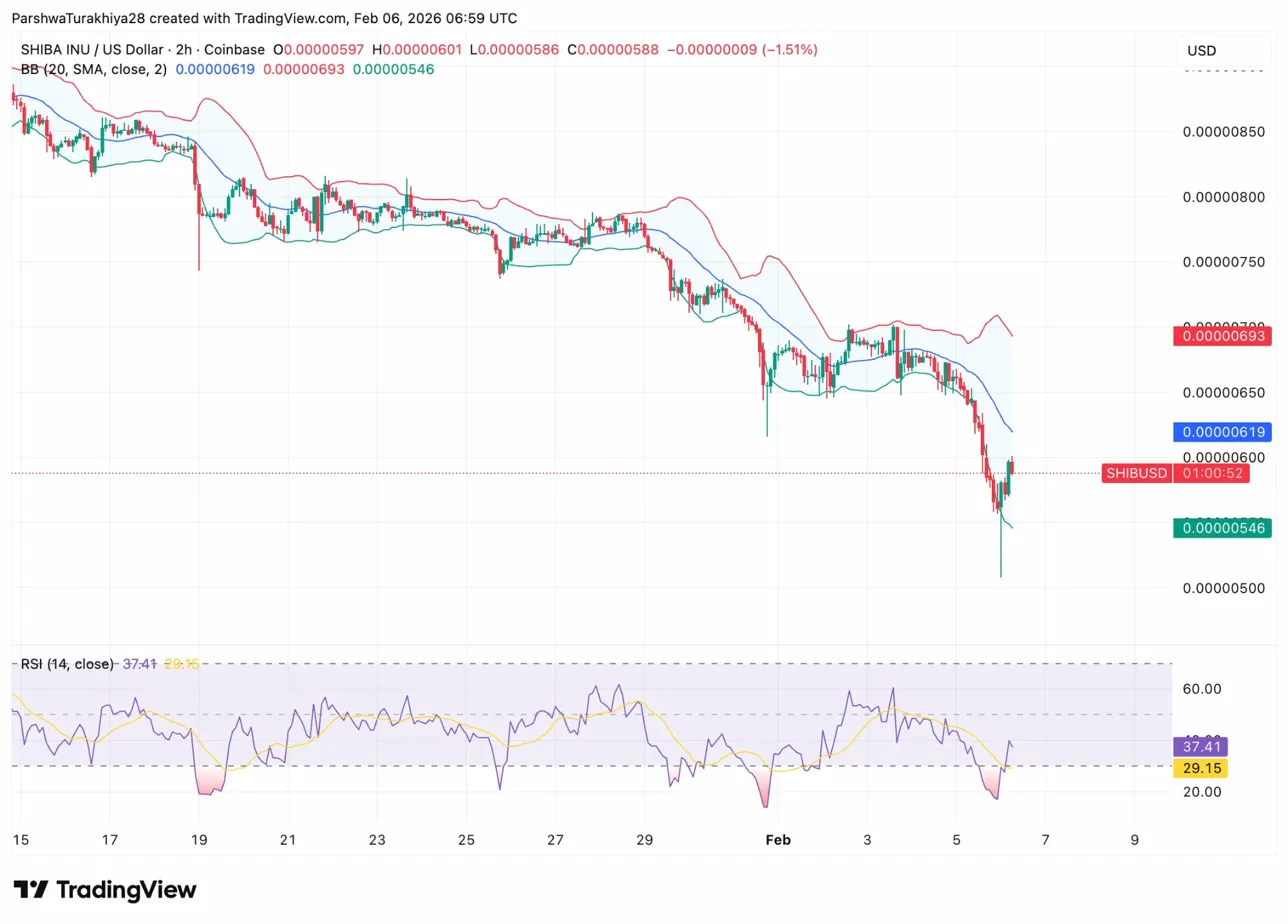Click the purple RSI 37.41 value label

point(1201,746)
